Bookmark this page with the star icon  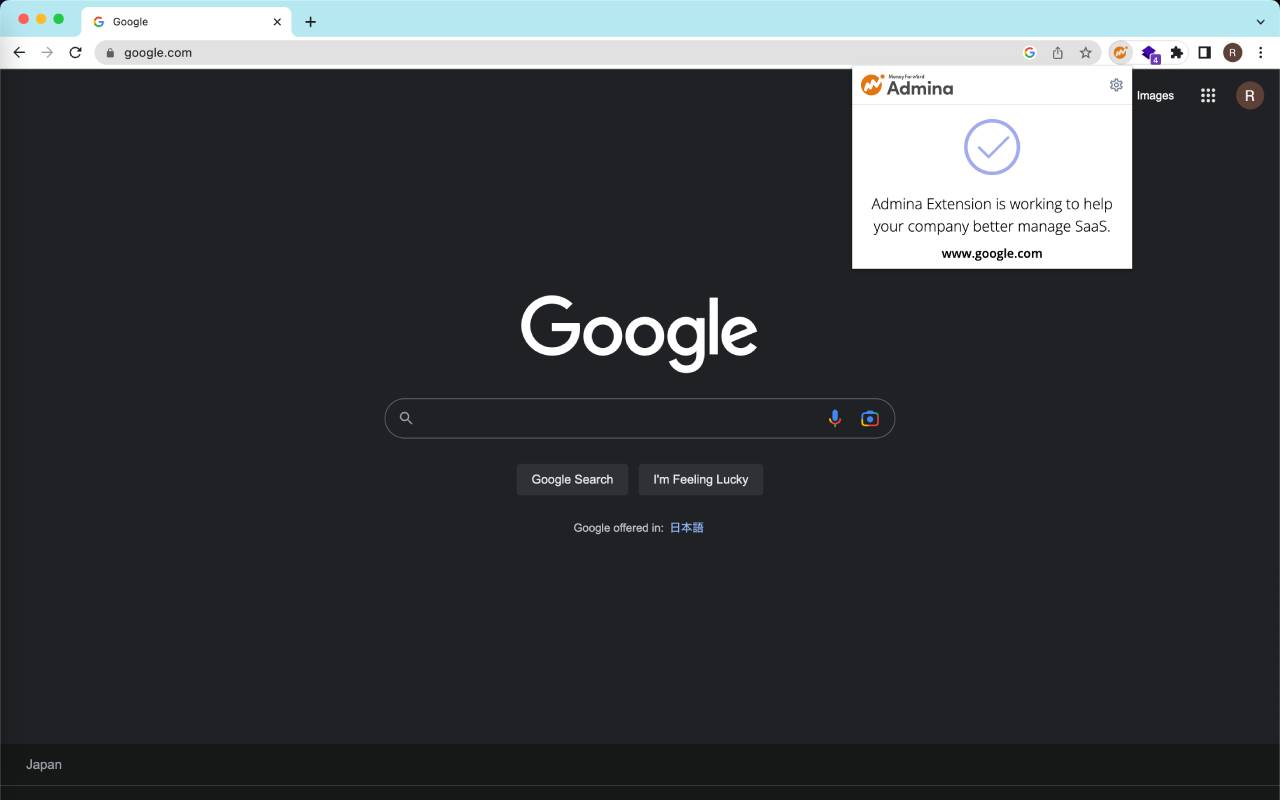(x=1085, y=52)
